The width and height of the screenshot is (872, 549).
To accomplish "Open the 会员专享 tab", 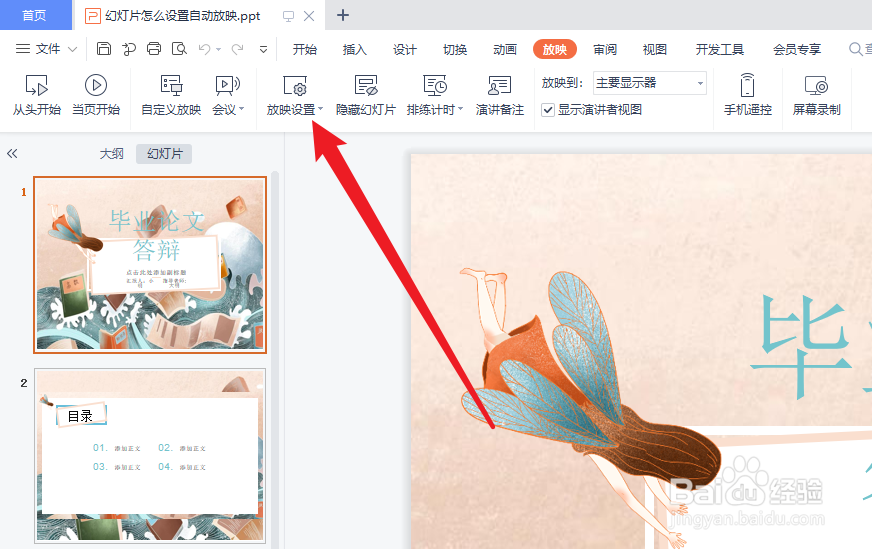I will coord(797,50).
